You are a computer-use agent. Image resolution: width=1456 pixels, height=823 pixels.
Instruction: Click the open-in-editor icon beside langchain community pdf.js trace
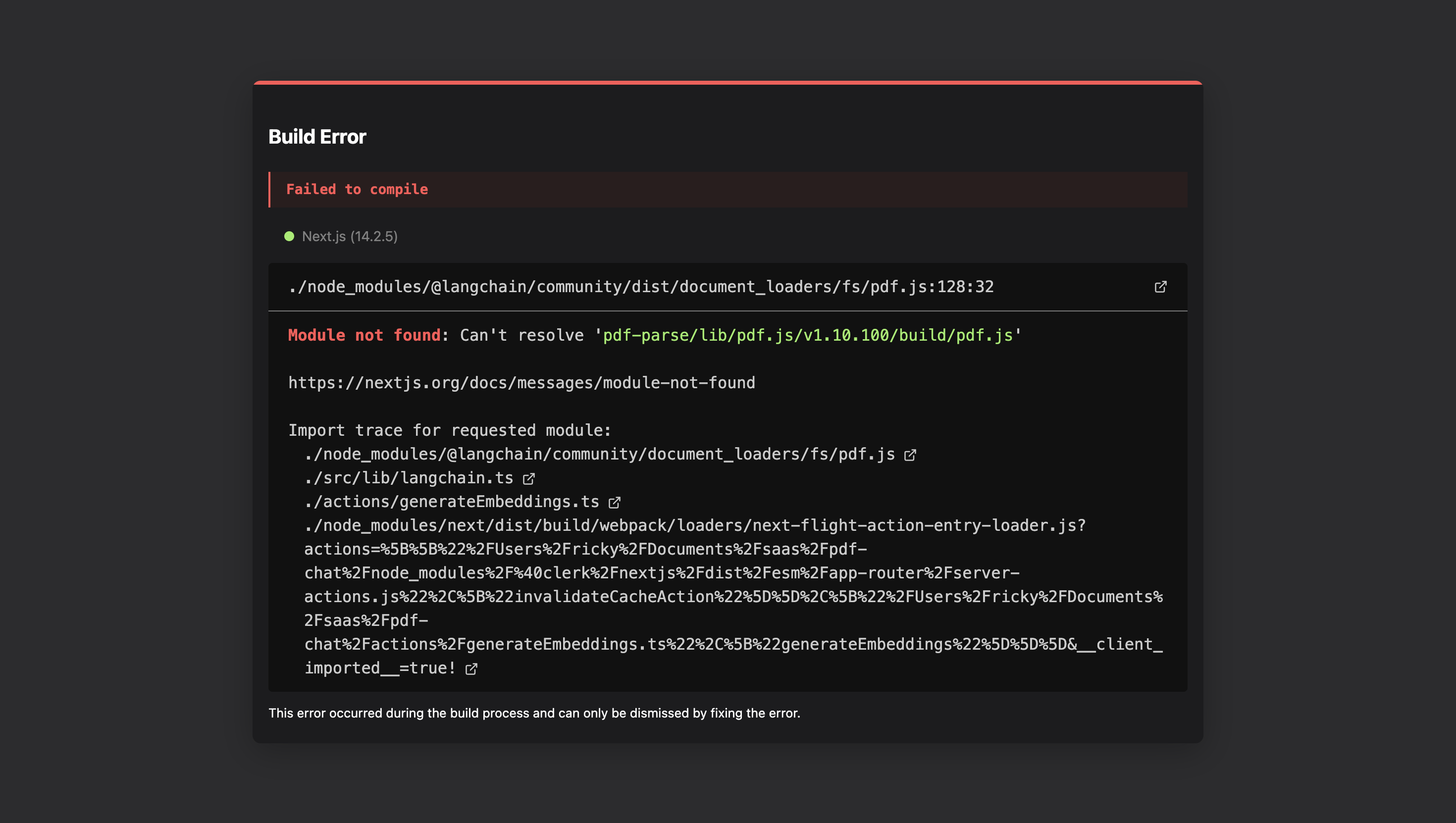point(911,454)
